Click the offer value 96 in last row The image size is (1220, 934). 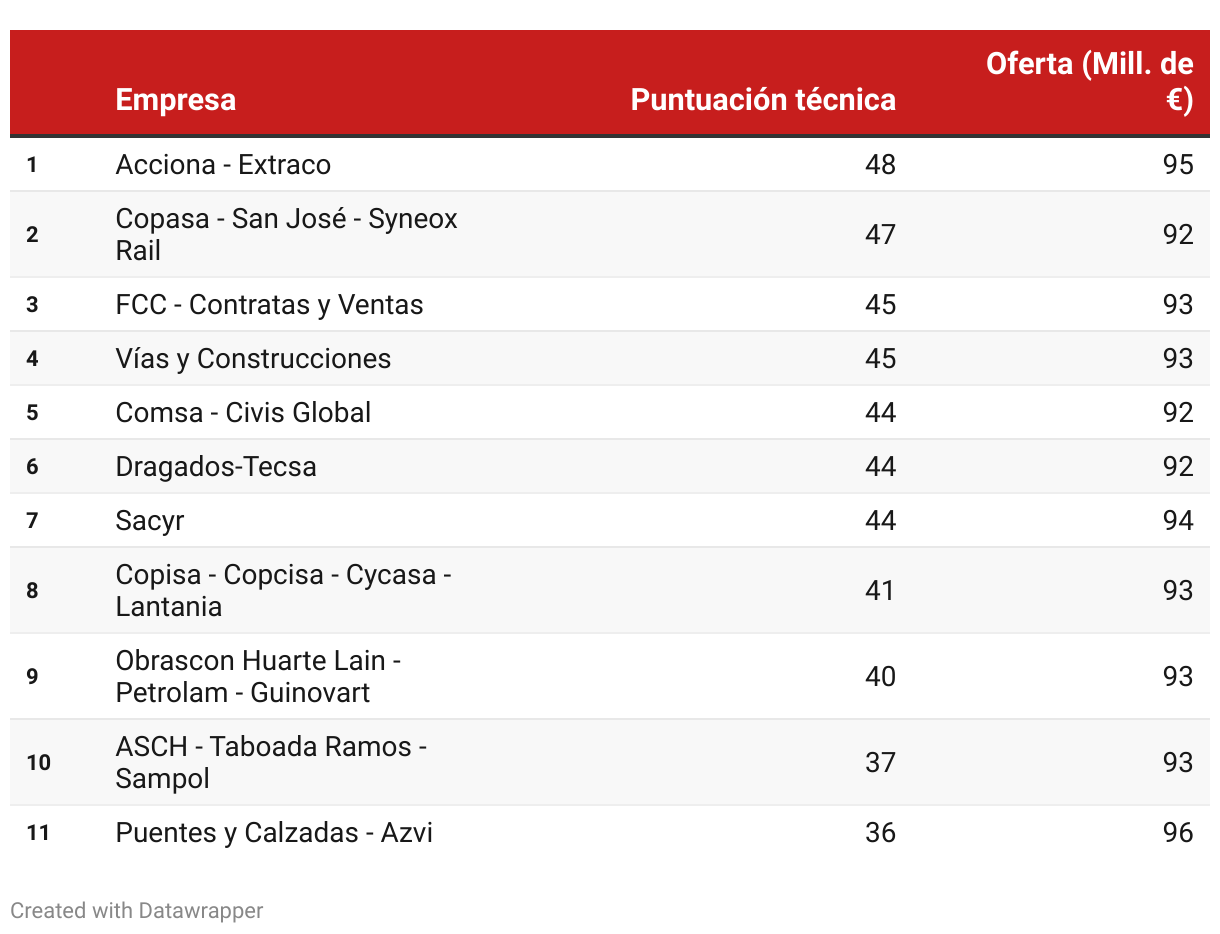click(x=1178, y=833)
